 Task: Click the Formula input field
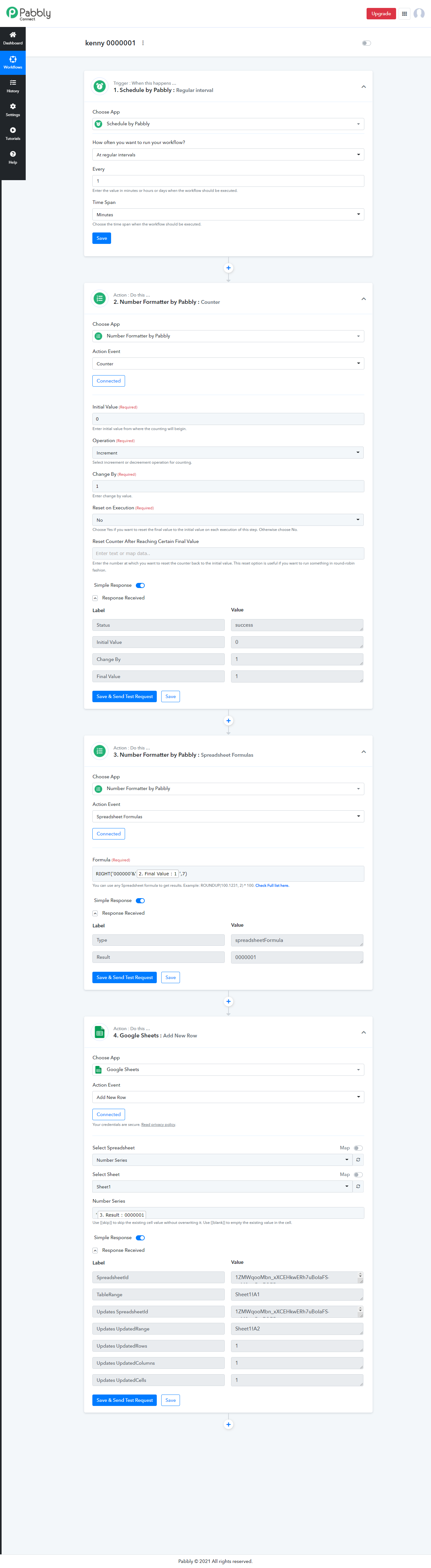[x=228, y=873]
